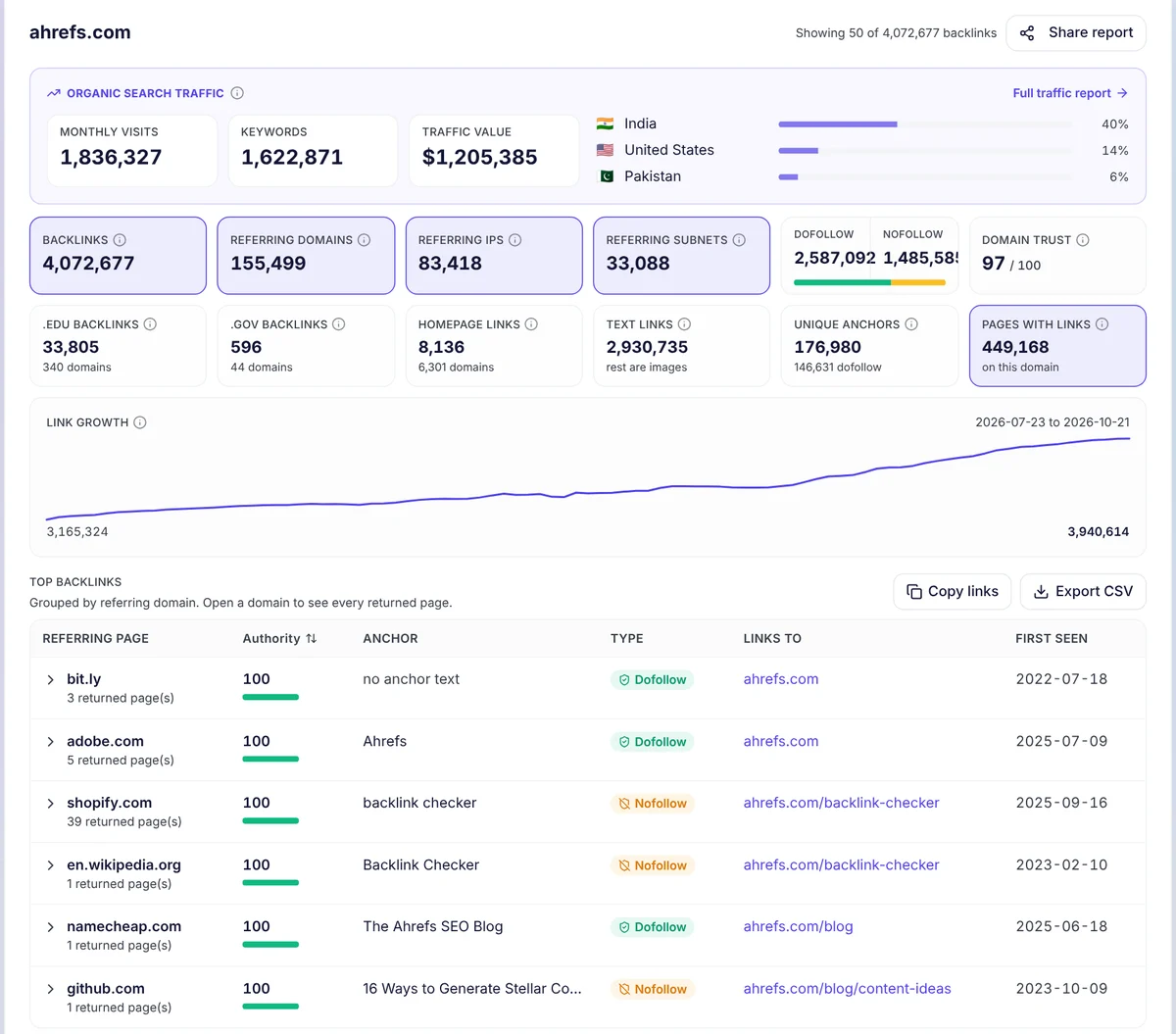The height and width of the screenshot is (1034, 1176).
Task: Open the ahrefs.com link in the adobe.com row
Action: click(781, 741)
